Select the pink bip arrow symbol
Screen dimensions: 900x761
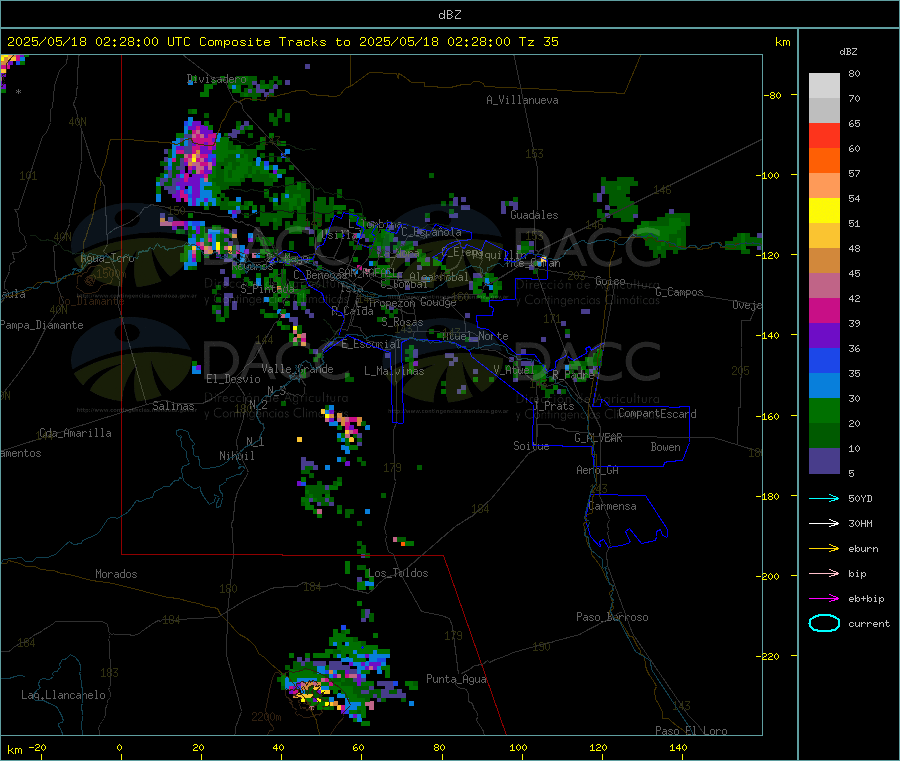tap(824, 573)
